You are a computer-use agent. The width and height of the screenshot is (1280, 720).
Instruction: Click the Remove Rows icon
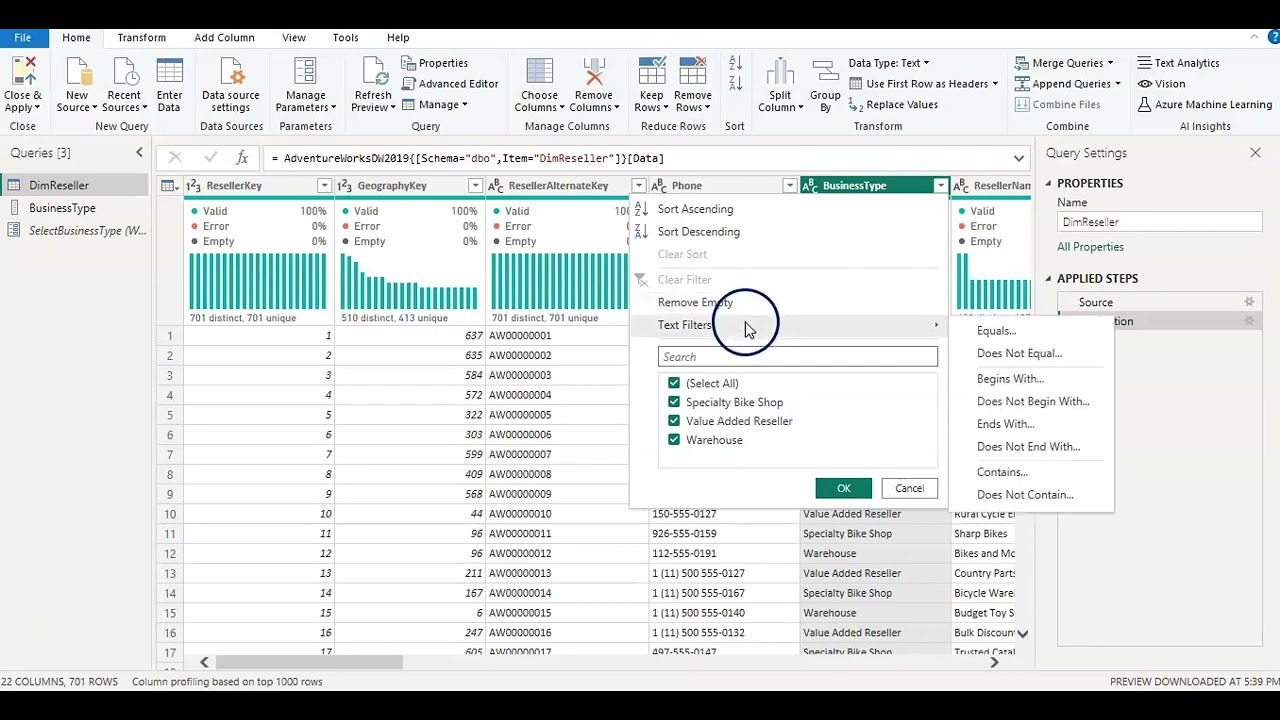click(x=693, y=72)
